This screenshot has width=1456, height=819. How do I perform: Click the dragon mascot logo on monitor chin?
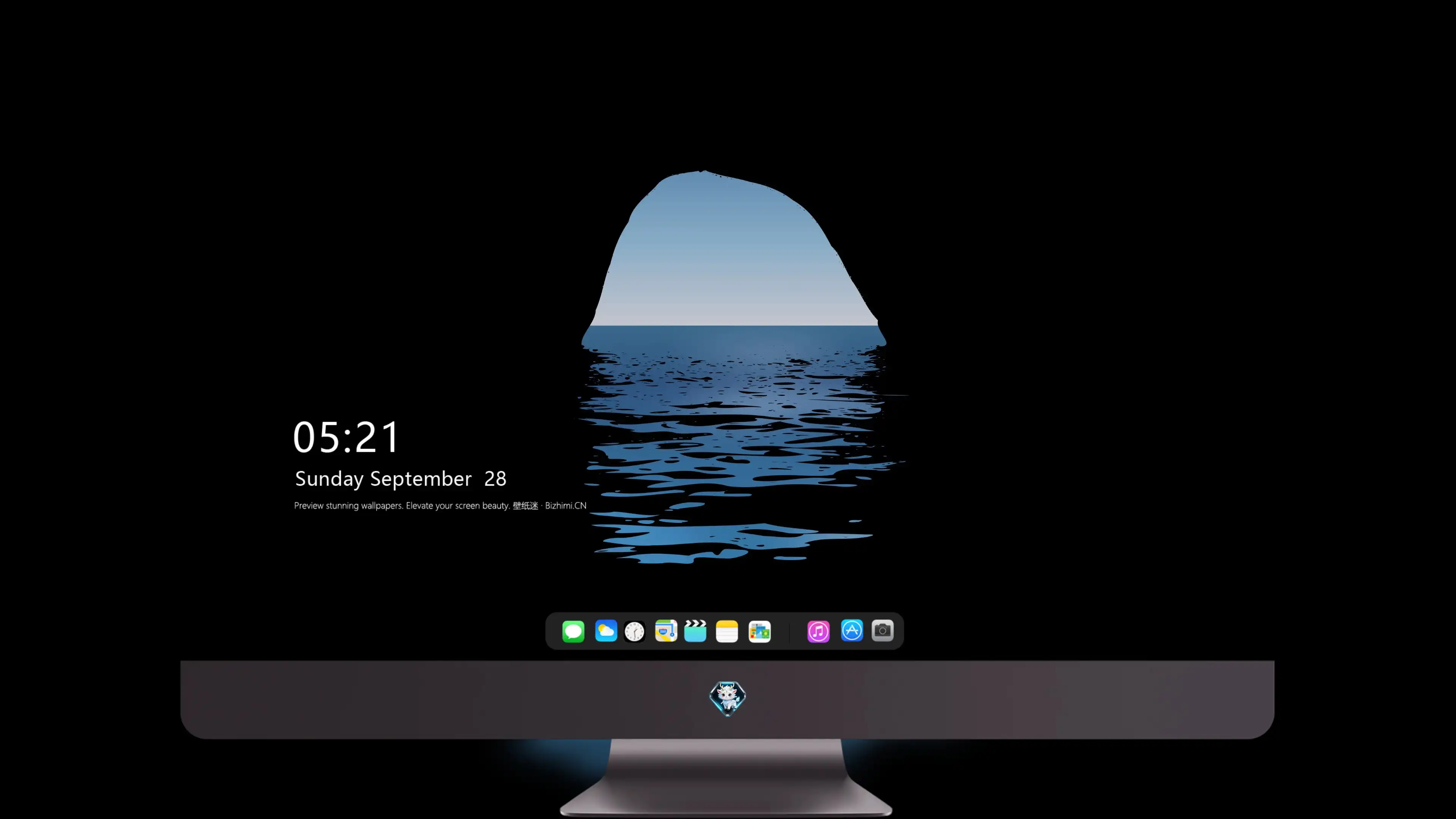(728, 698)
